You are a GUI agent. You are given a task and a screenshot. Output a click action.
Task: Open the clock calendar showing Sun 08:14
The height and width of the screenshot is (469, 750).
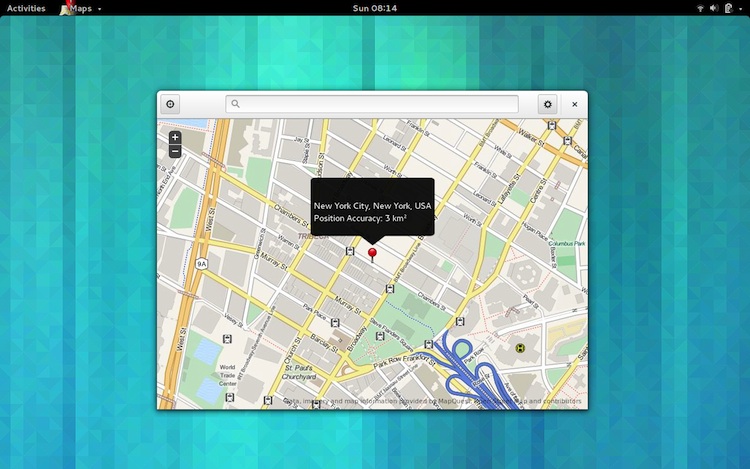(x=375, y=8)
